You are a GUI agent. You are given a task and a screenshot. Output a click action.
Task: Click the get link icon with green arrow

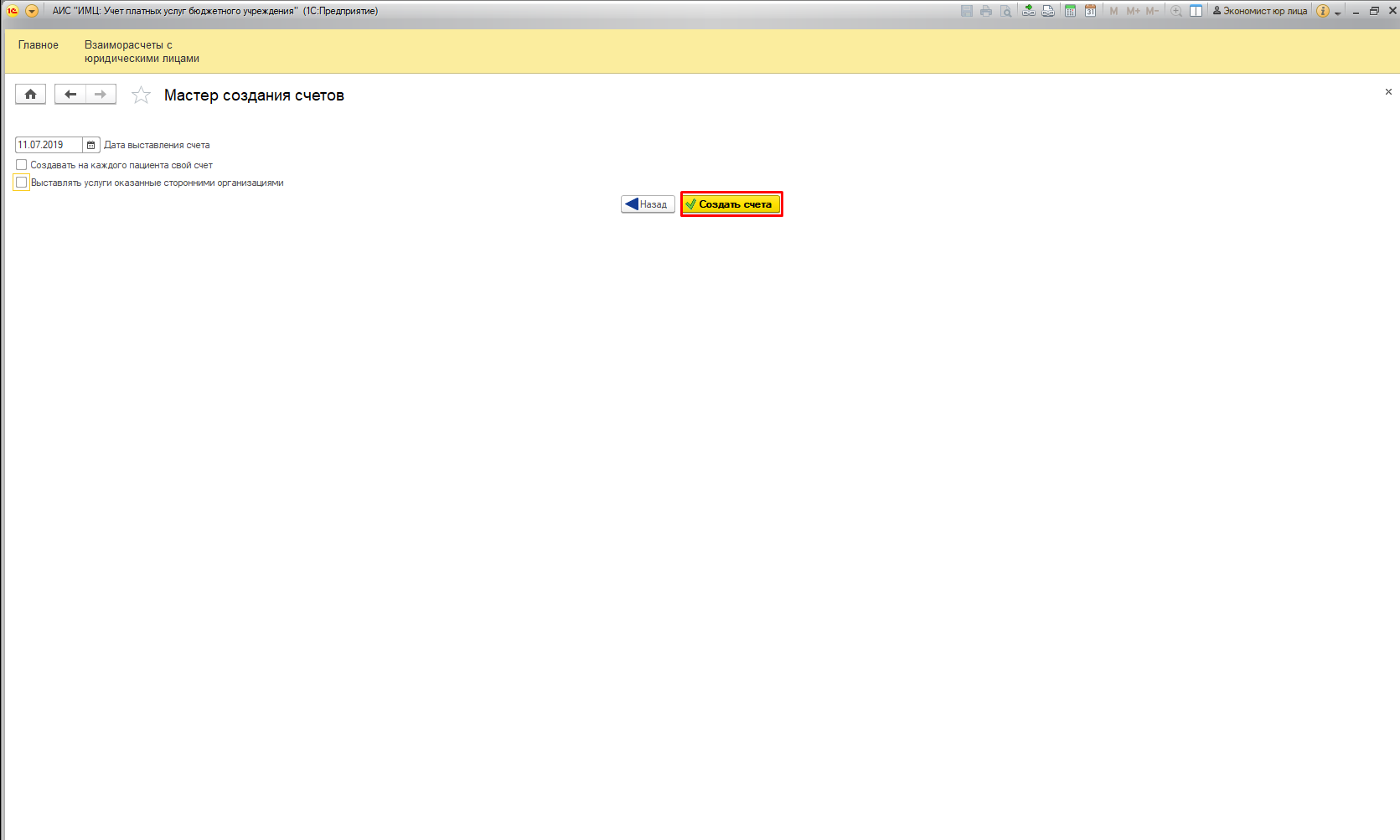1028,11
